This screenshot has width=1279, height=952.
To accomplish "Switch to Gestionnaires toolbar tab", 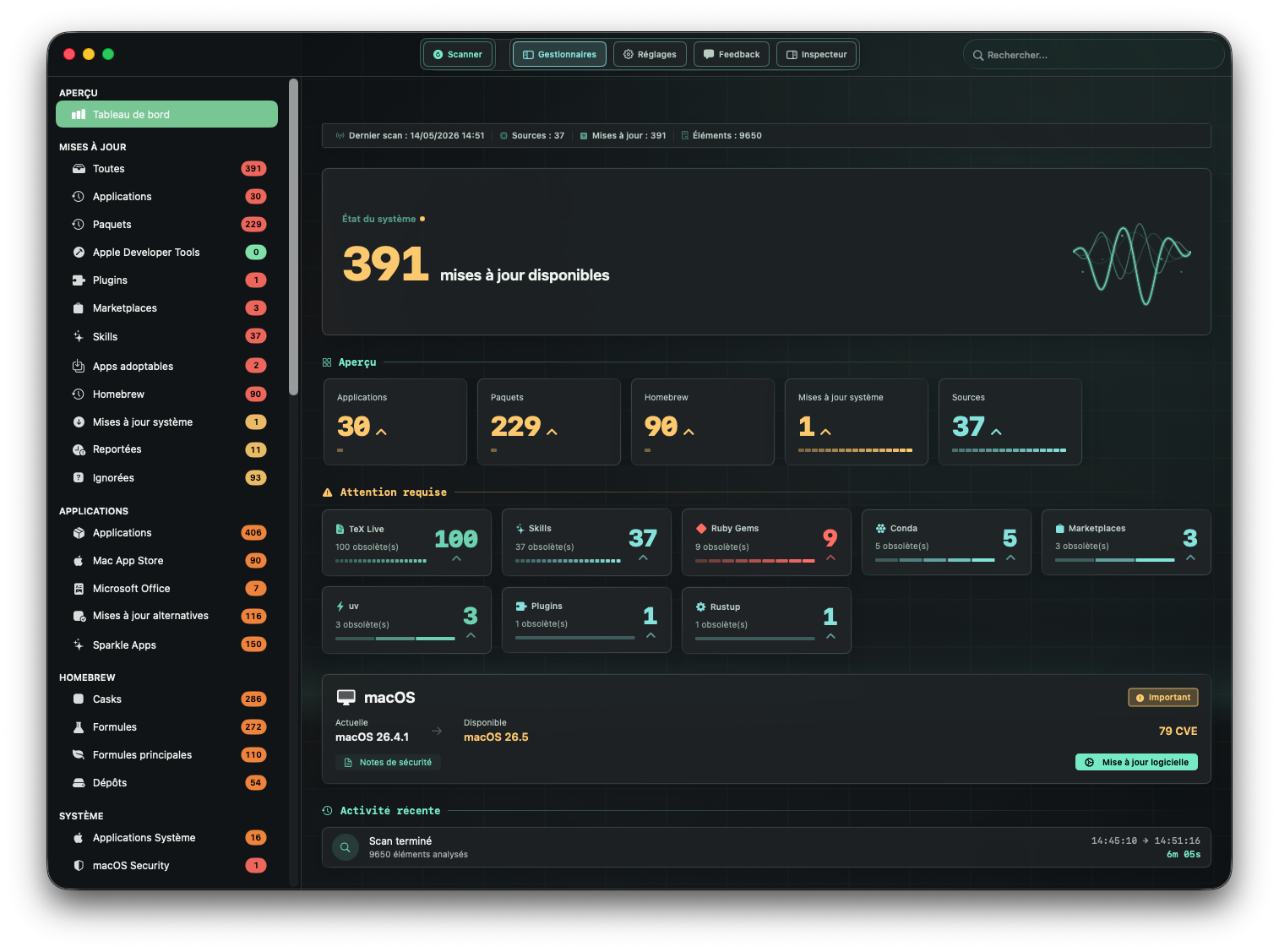I will [x=559, y=54].
